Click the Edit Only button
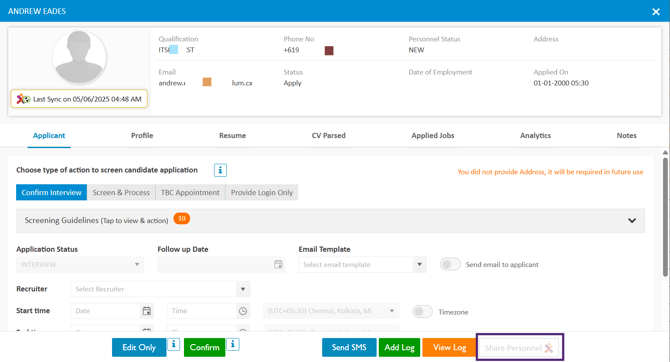 139,347
